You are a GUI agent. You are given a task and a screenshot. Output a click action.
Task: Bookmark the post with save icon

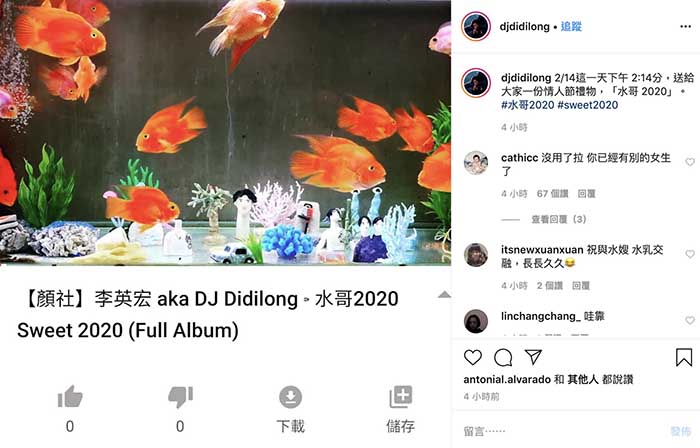(x=684, y=357)
